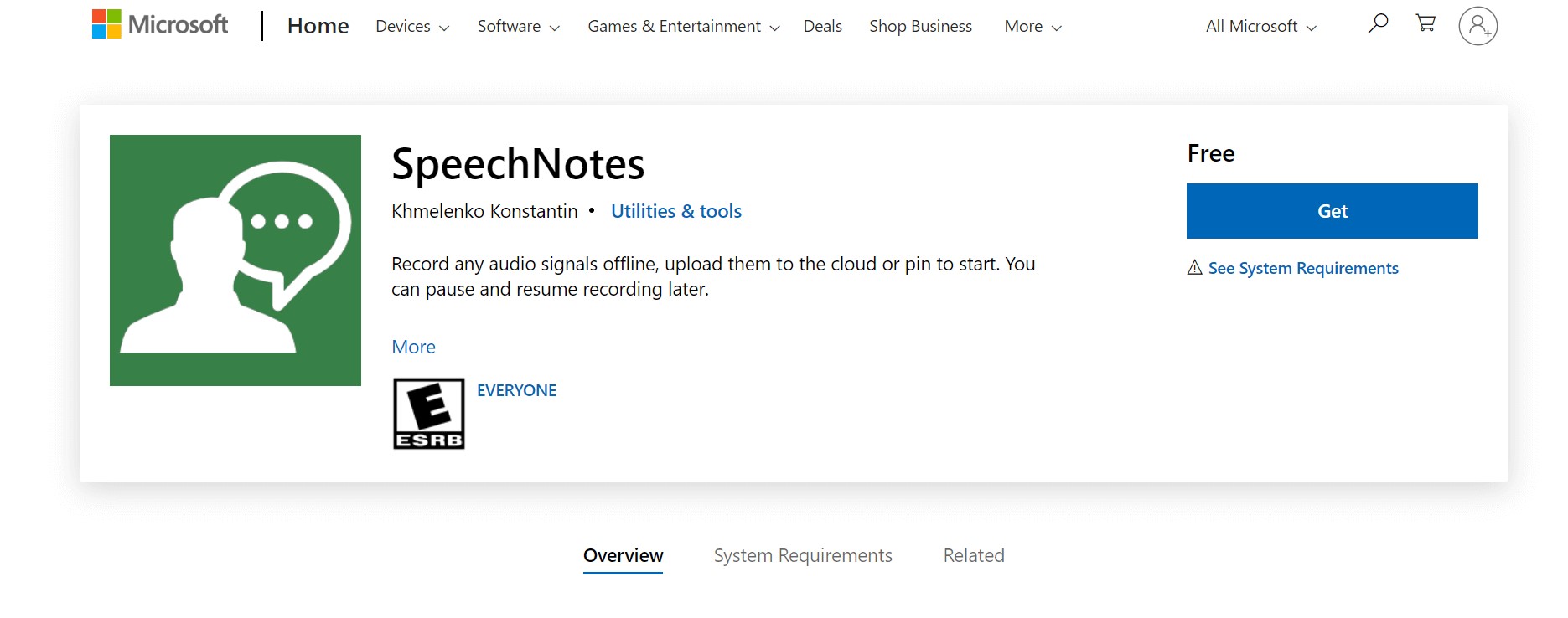The image size is (1568, 618).
Task: Open the Shop Business menu item
Action: coord(920,27)
